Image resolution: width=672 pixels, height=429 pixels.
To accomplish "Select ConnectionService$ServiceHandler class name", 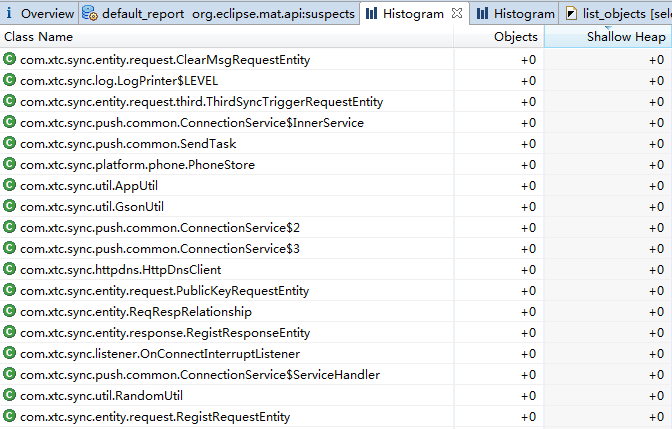I will [200, 375].
